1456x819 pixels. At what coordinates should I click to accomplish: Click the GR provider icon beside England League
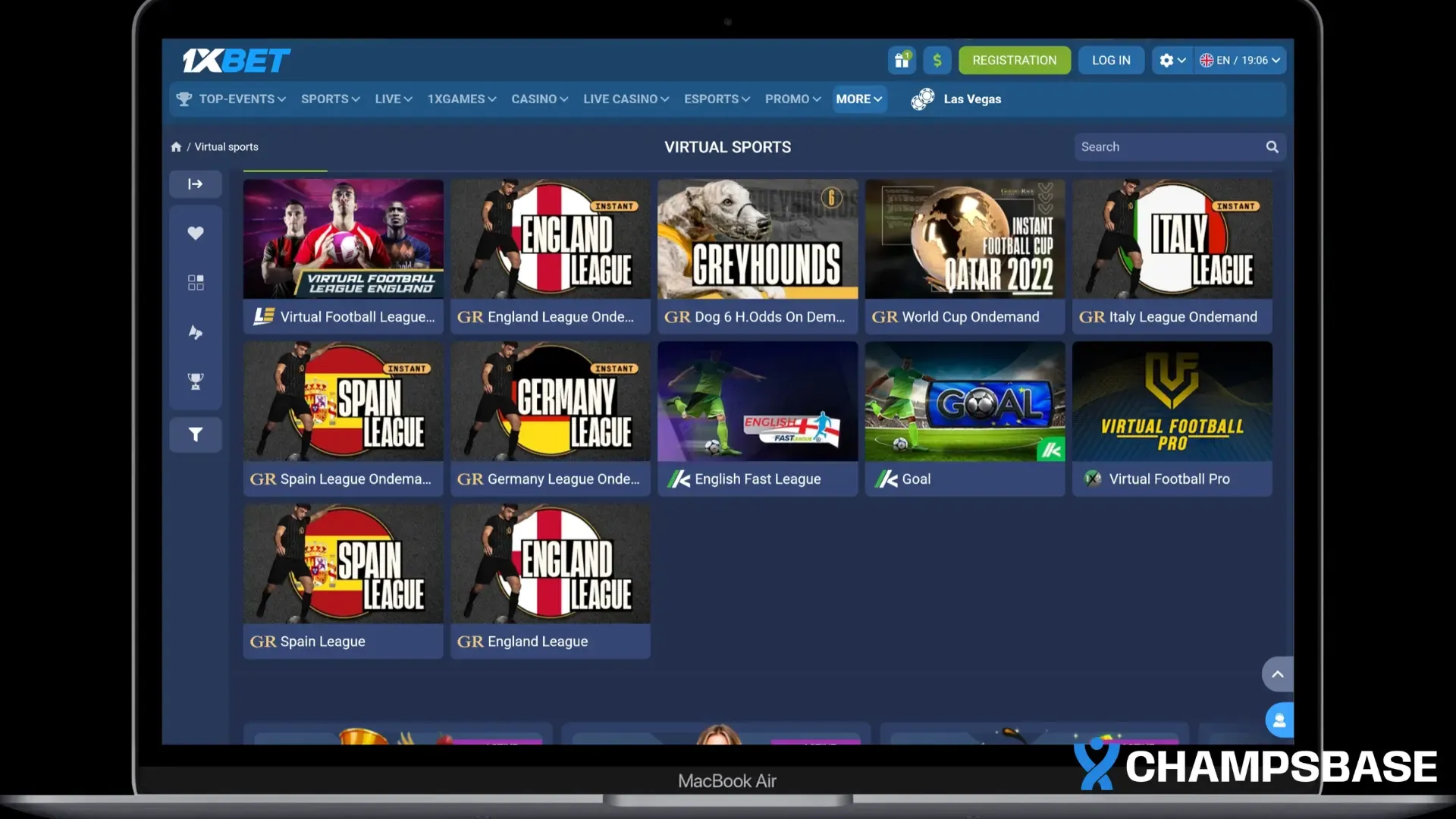tap(470, 642)
